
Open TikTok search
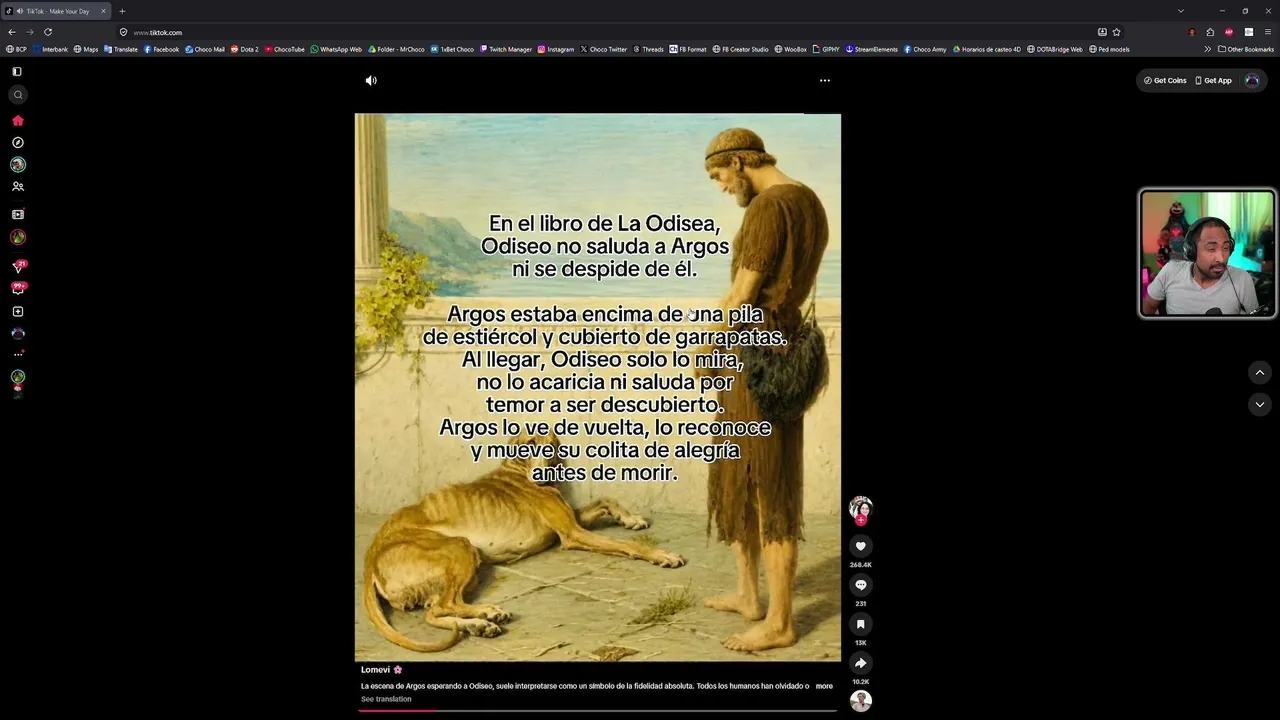point(17,95)
